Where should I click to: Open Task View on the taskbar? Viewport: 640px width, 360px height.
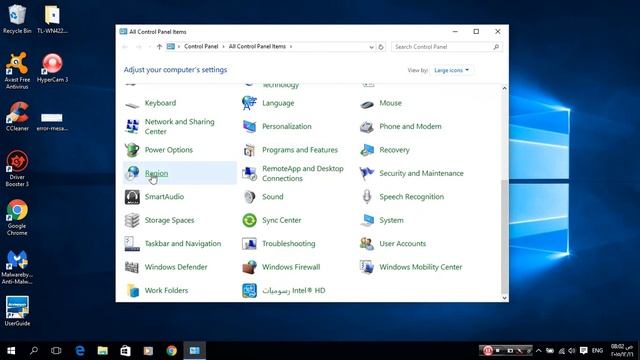(x=56, y=351)
